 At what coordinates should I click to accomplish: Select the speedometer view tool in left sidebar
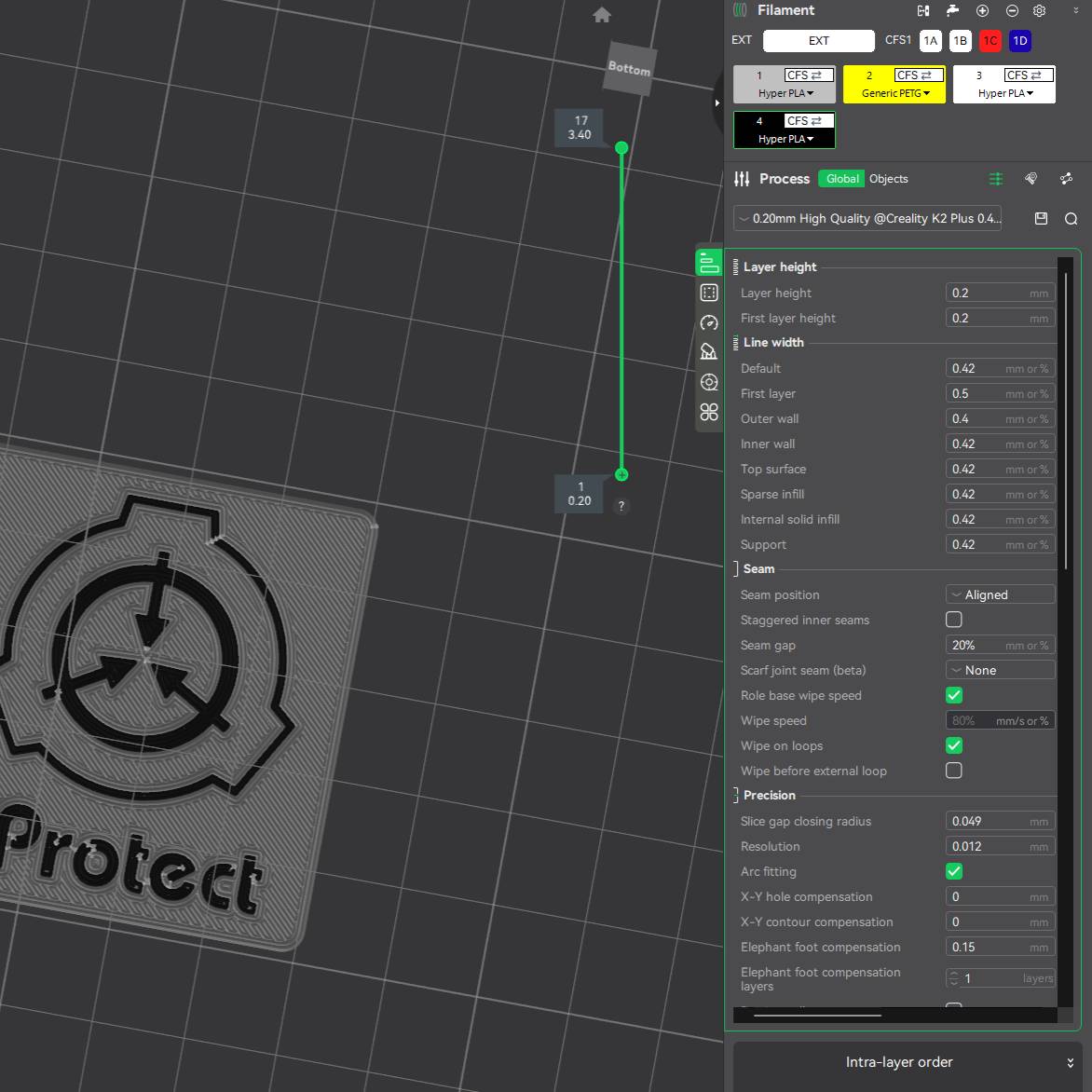709,321
